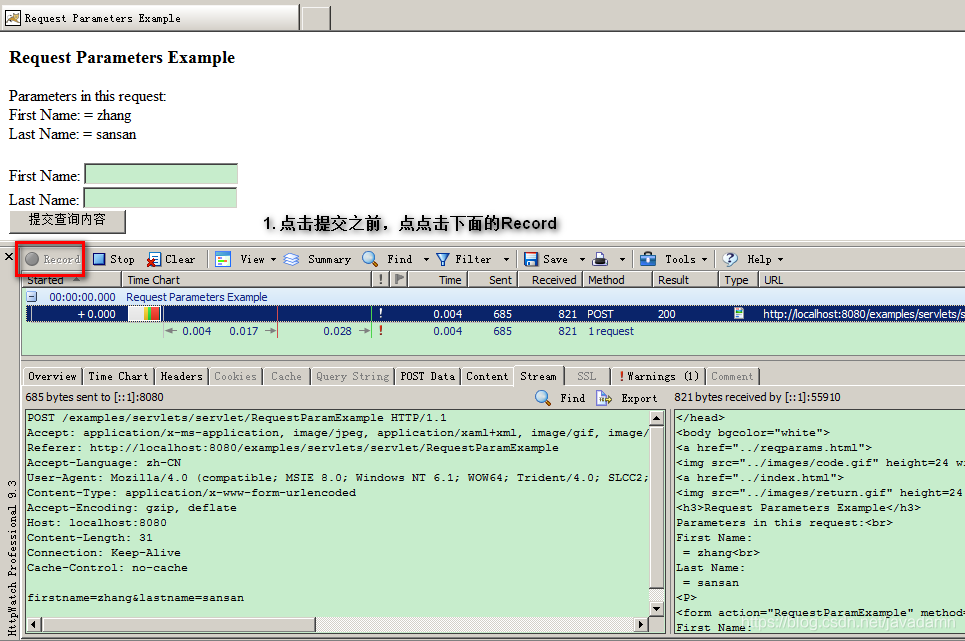
Task: Click the Stream pane scroll down arrow
Action: (657, 609)
